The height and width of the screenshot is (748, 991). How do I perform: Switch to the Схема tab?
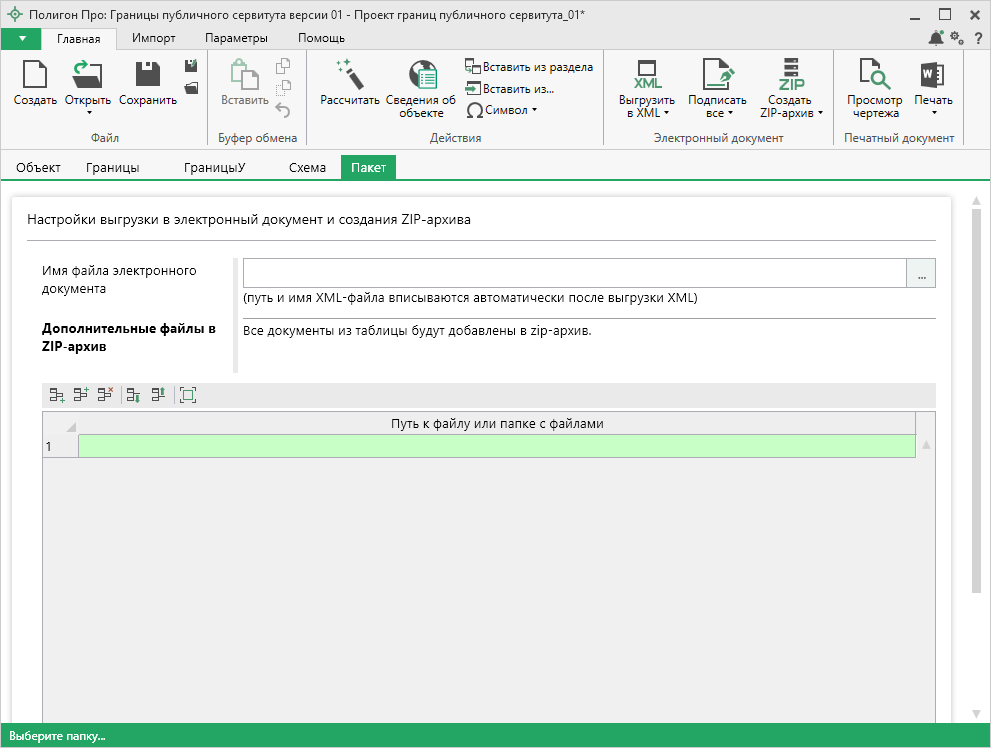coord(307,167)
